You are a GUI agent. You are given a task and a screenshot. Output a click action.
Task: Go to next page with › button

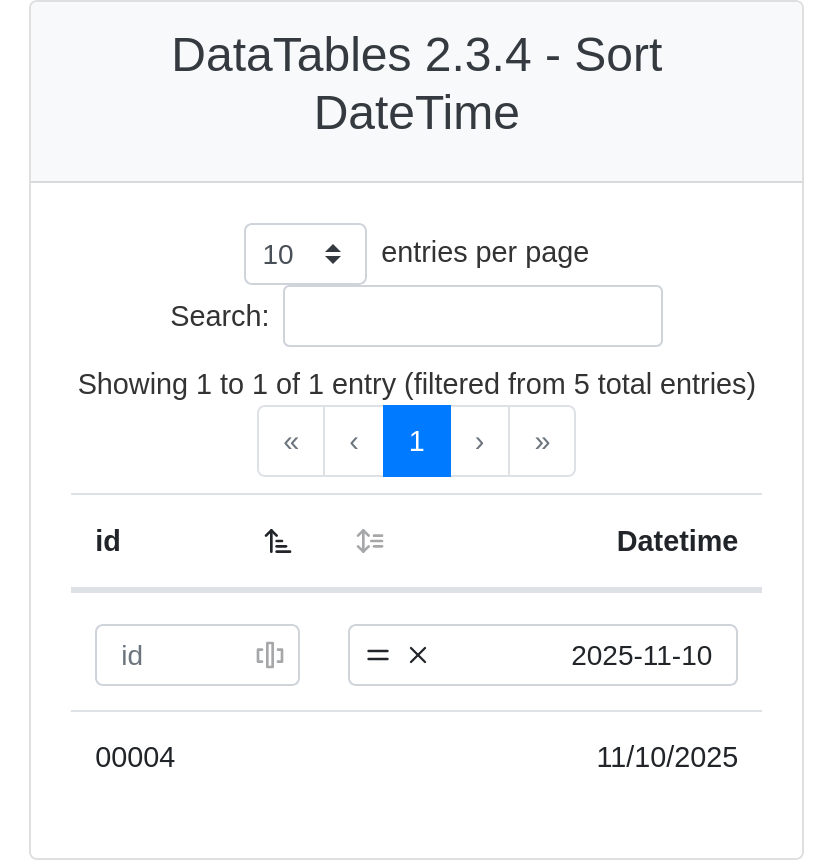(480, 441)
